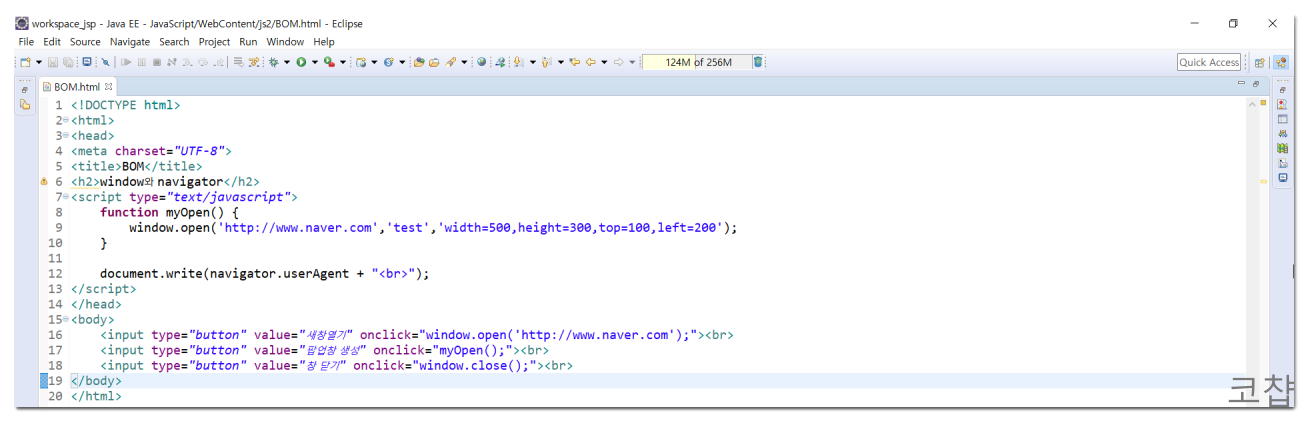
Task: Restore the right trim stack view
Action: [x=1283, y=89]
